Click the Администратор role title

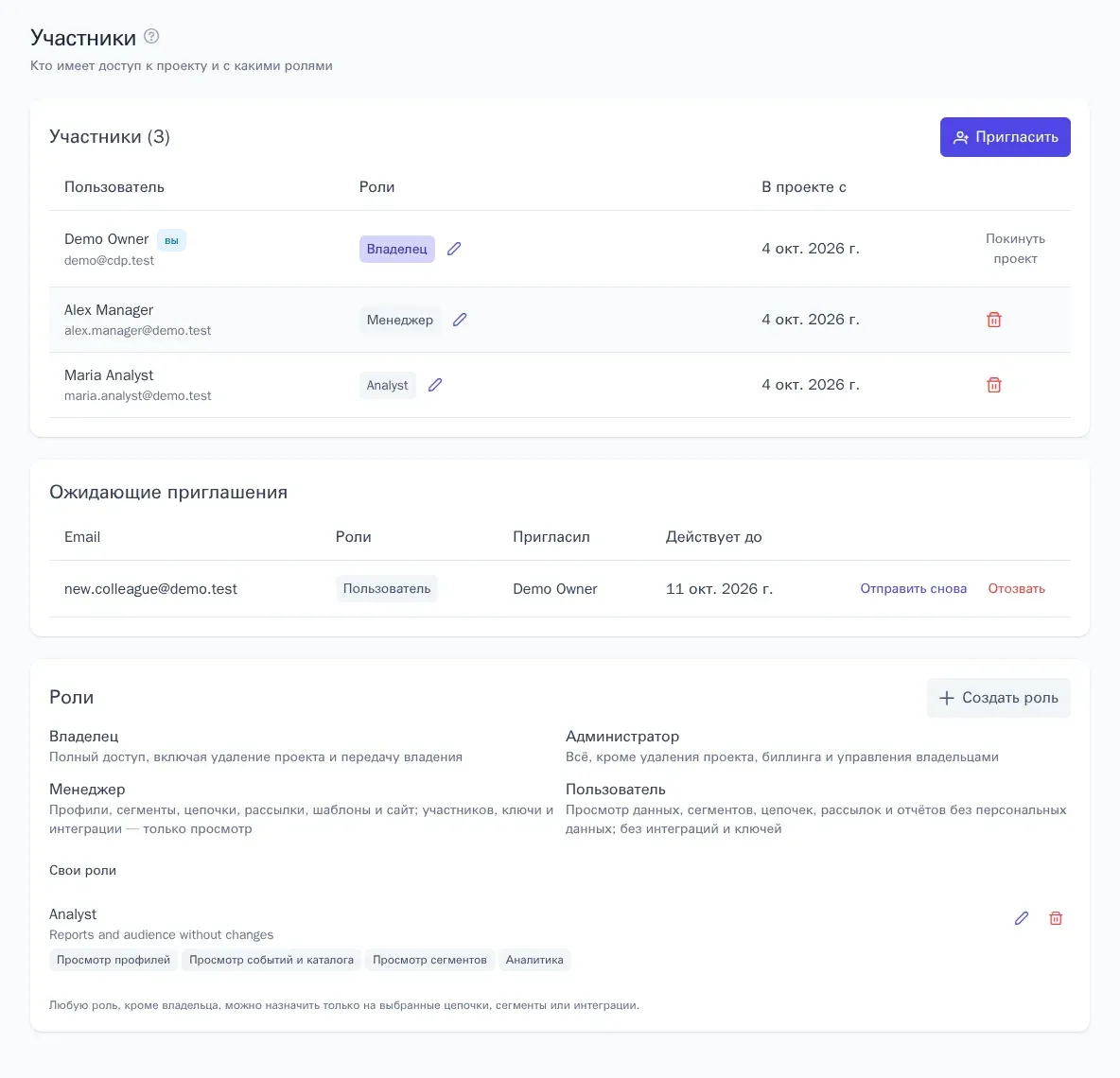tap(622, 736)
